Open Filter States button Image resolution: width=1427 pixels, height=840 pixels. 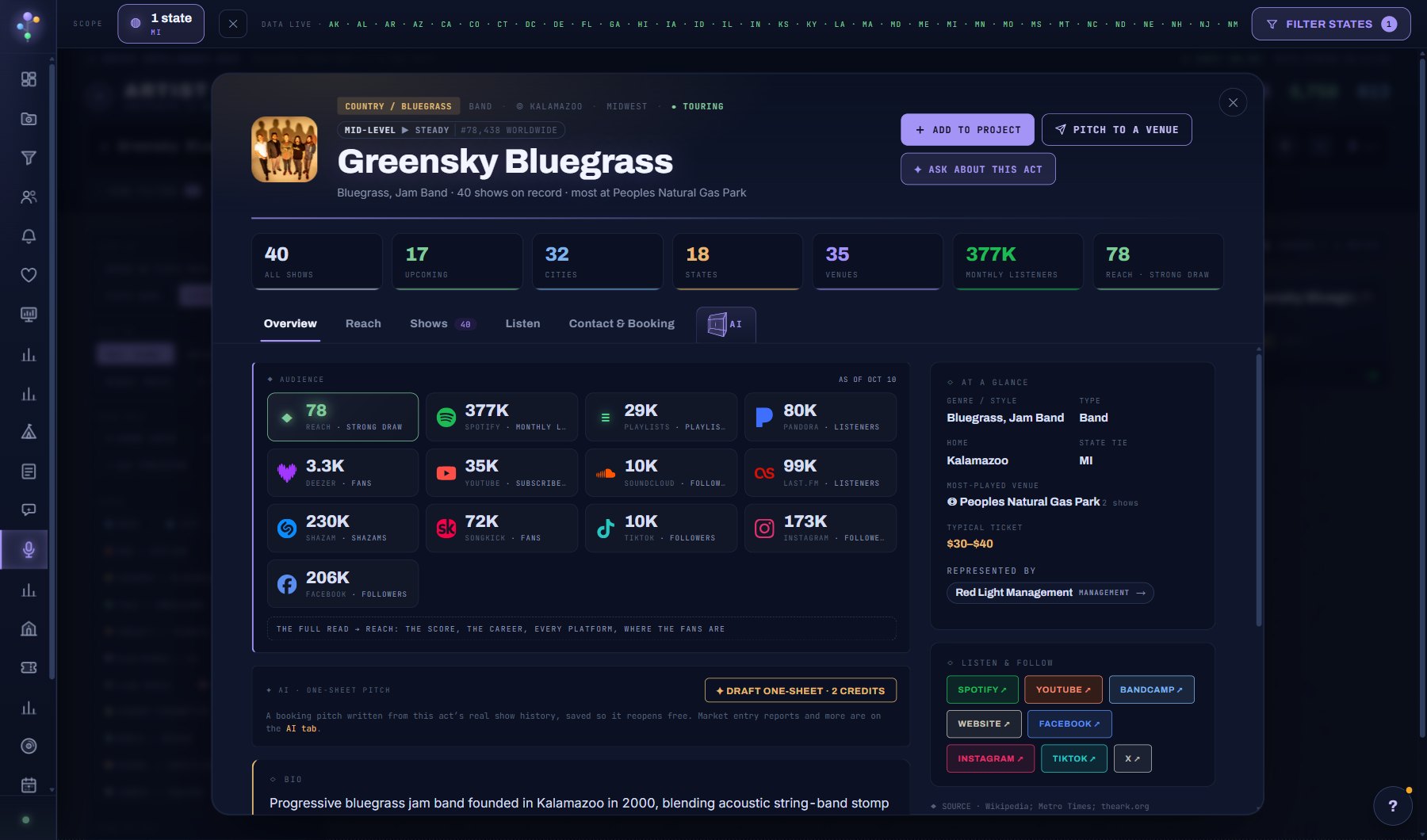[1331, 24]
